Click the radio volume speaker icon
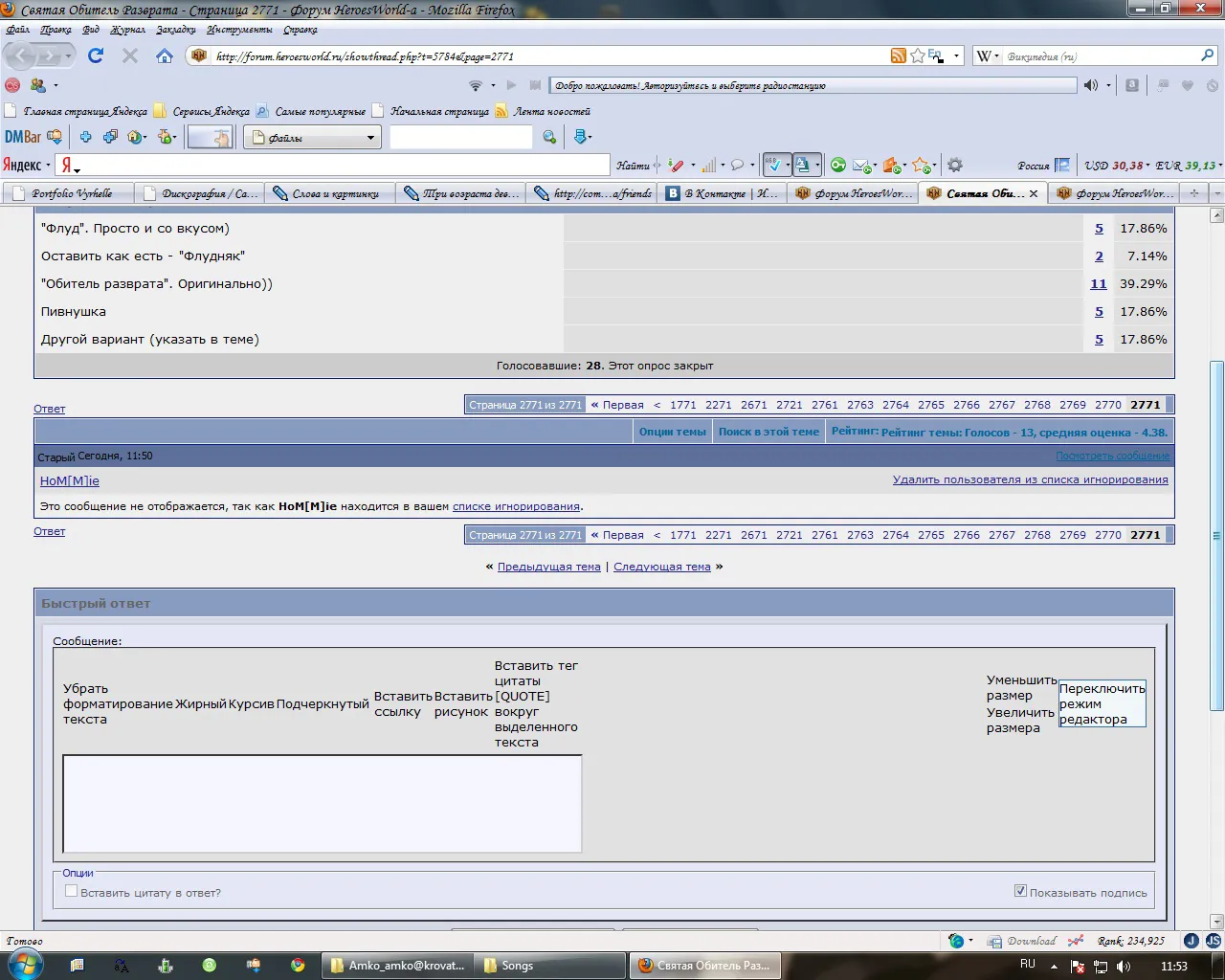 click(x=1091, y=85)
